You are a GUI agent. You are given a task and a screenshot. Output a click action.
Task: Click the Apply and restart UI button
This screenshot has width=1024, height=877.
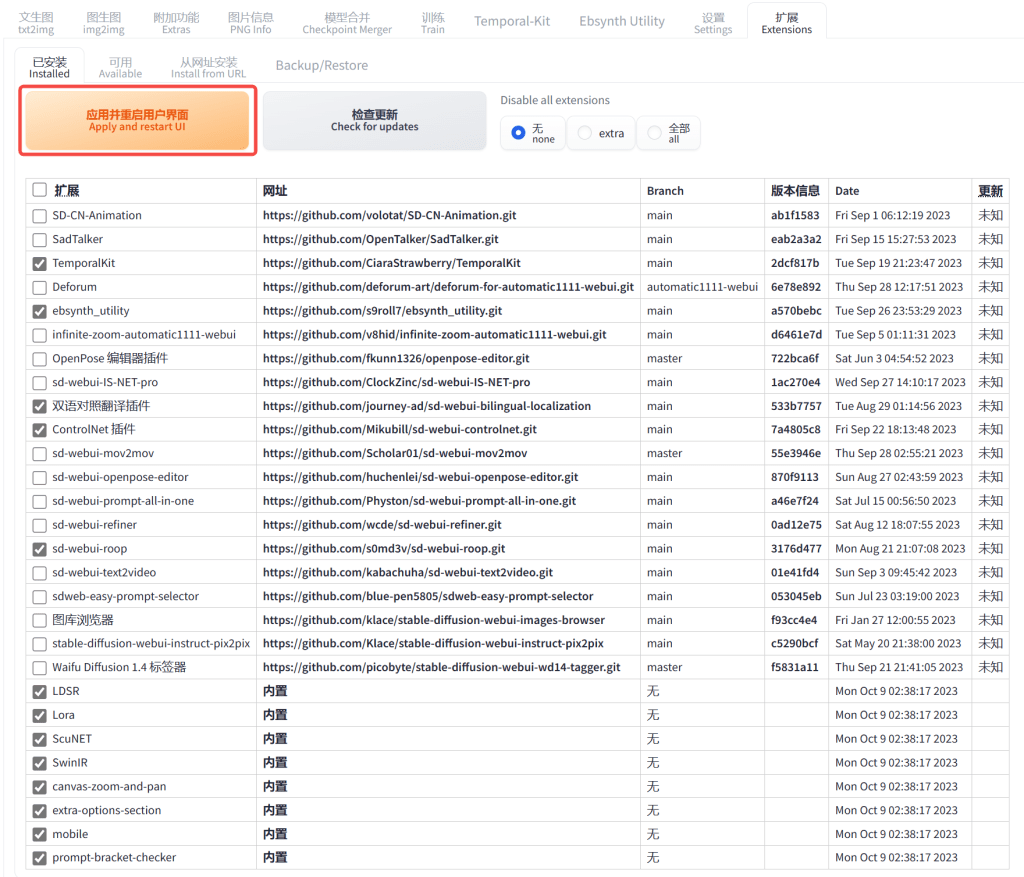(137, 121)
